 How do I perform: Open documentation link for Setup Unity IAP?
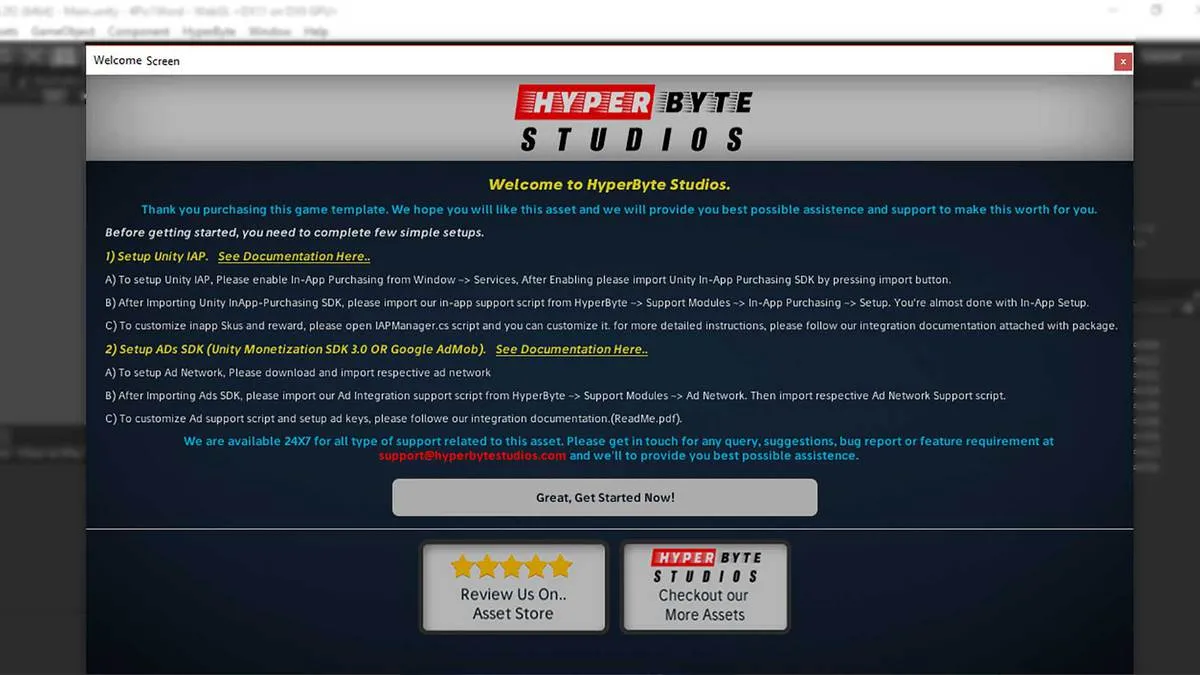click(x=294, y=257)
